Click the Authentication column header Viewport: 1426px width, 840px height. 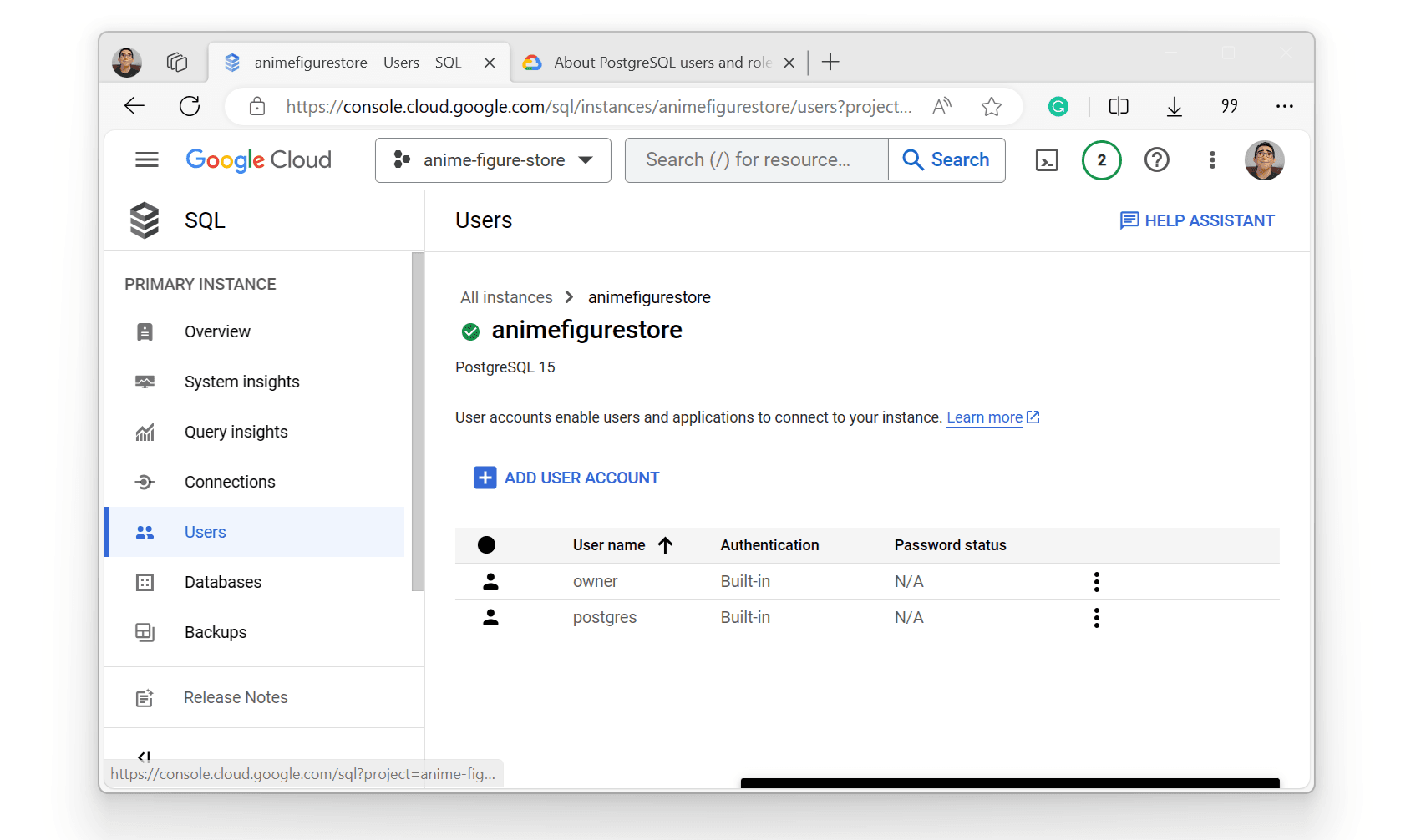click(x=769, y=545)
